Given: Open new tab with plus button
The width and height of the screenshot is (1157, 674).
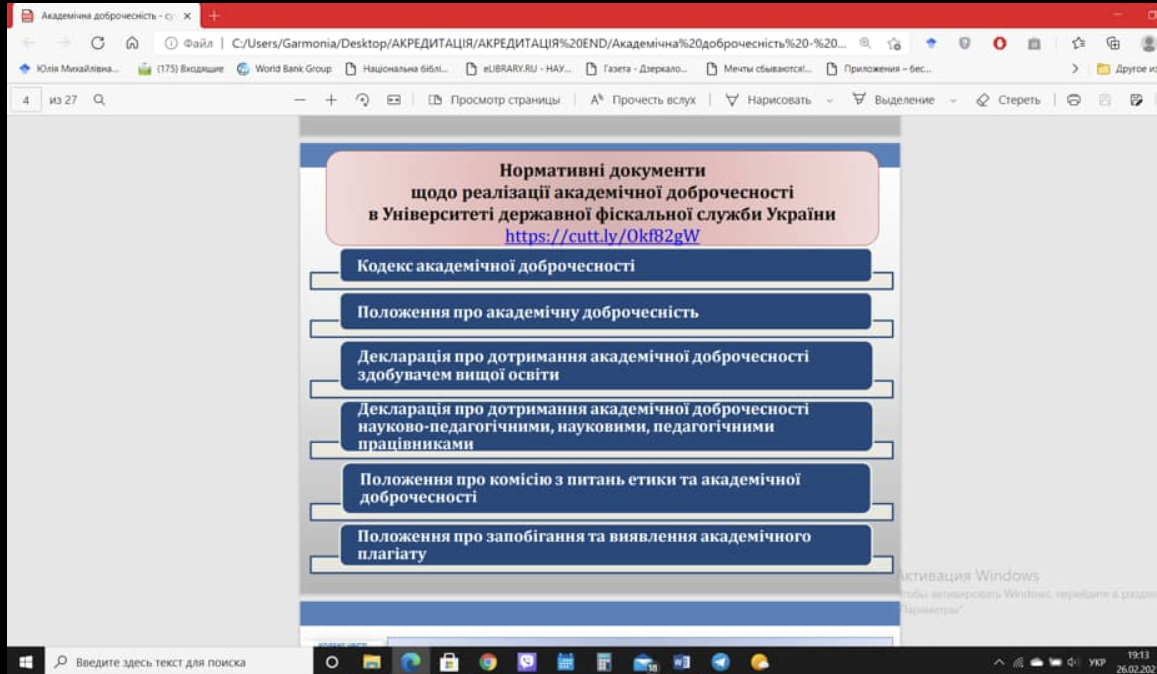Looking at the screenshot, I should (x=214, y=15).
